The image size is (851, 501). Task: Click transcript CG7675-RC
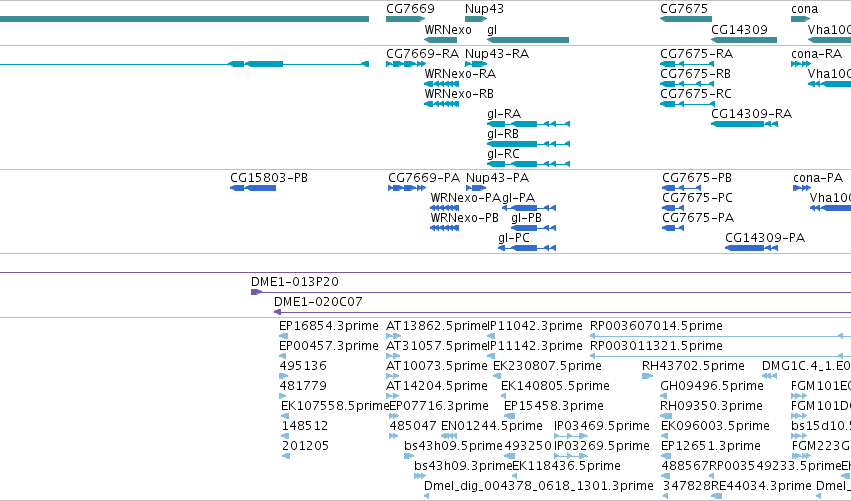(696, 94)
